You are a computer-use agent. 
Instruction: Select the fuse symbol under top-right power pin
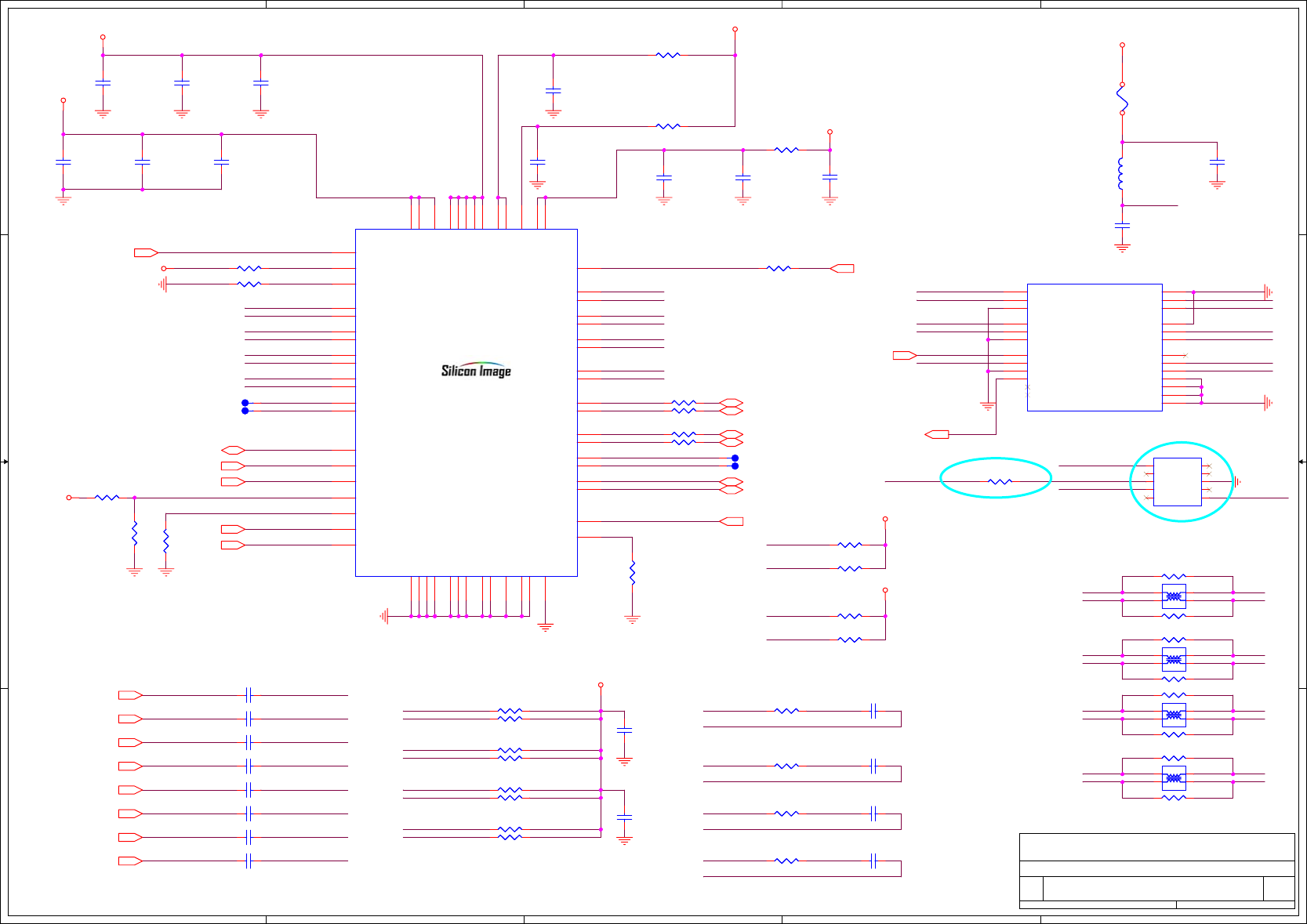[1123, 99]
